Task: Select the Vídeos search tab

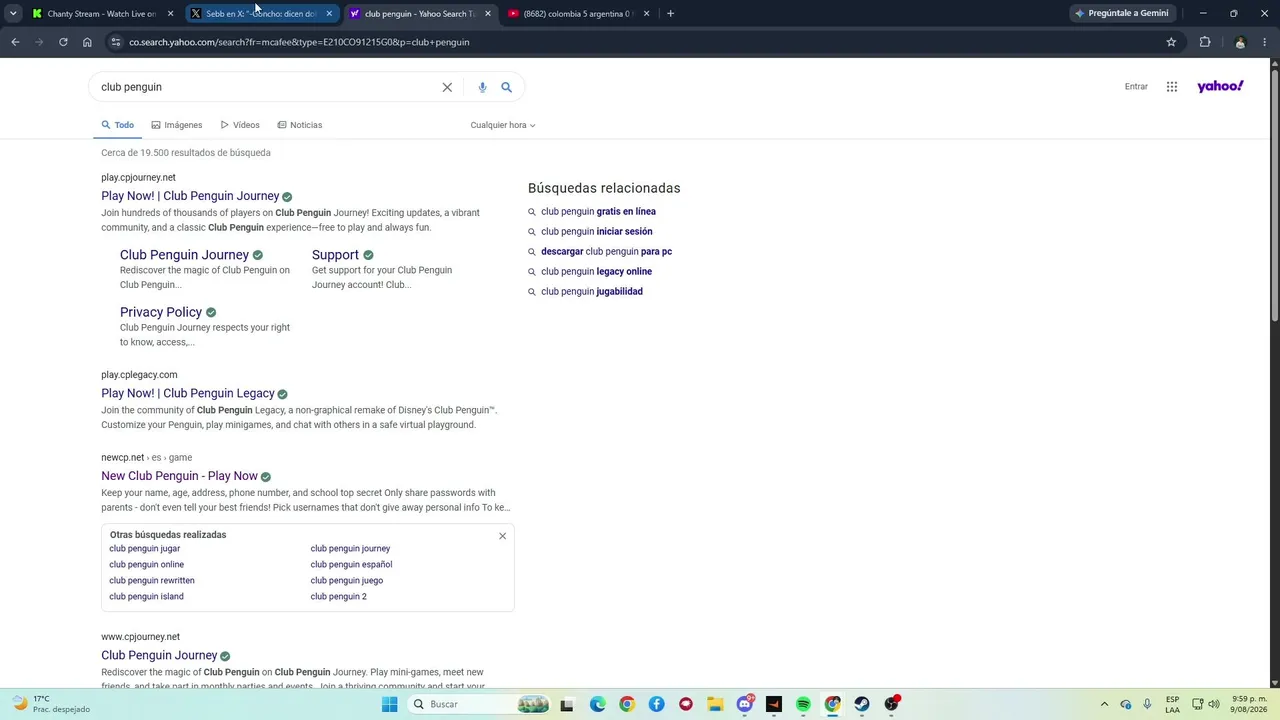Action: 240,125
